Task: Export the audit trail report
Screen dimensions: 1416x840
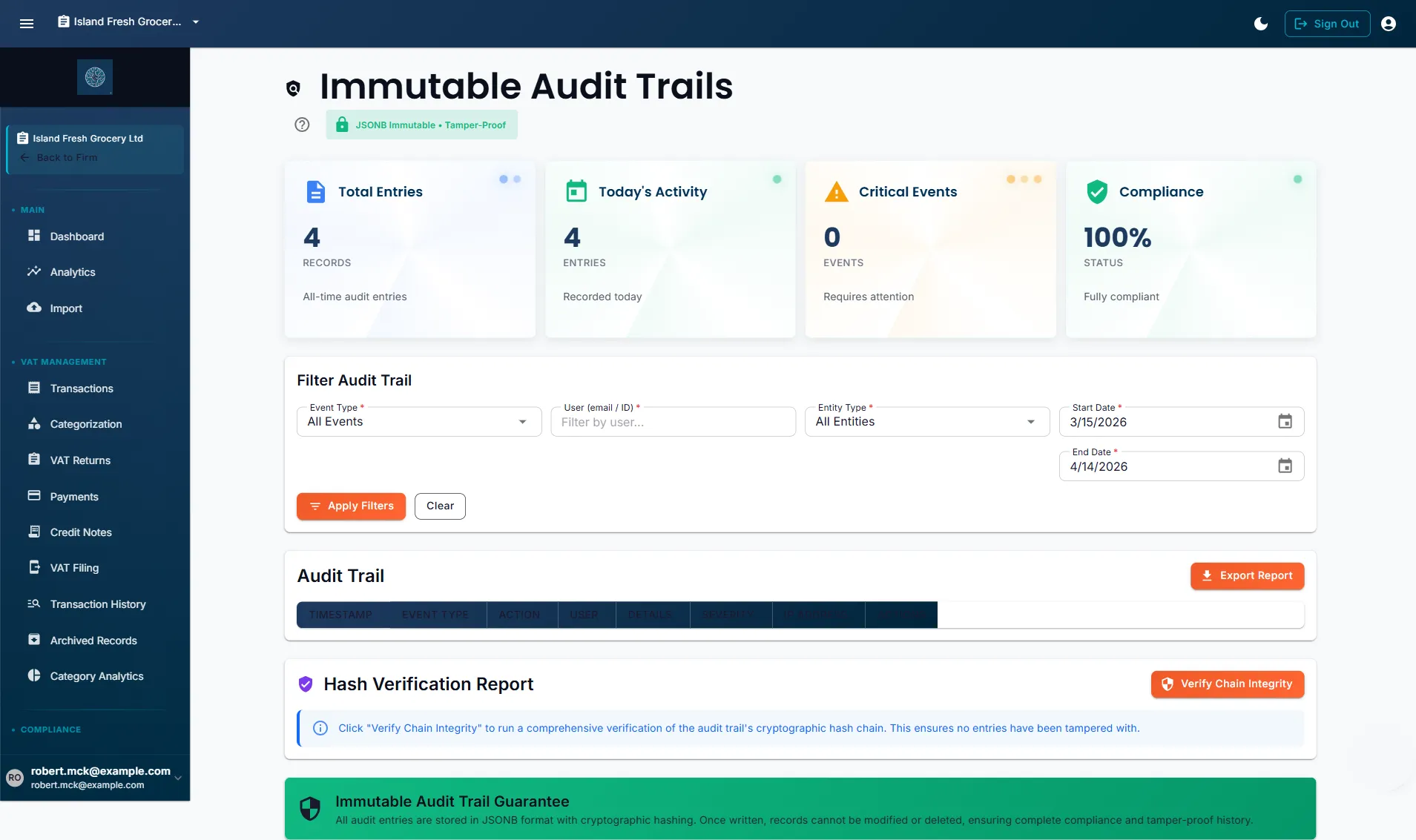Action: pos(1247,576)
